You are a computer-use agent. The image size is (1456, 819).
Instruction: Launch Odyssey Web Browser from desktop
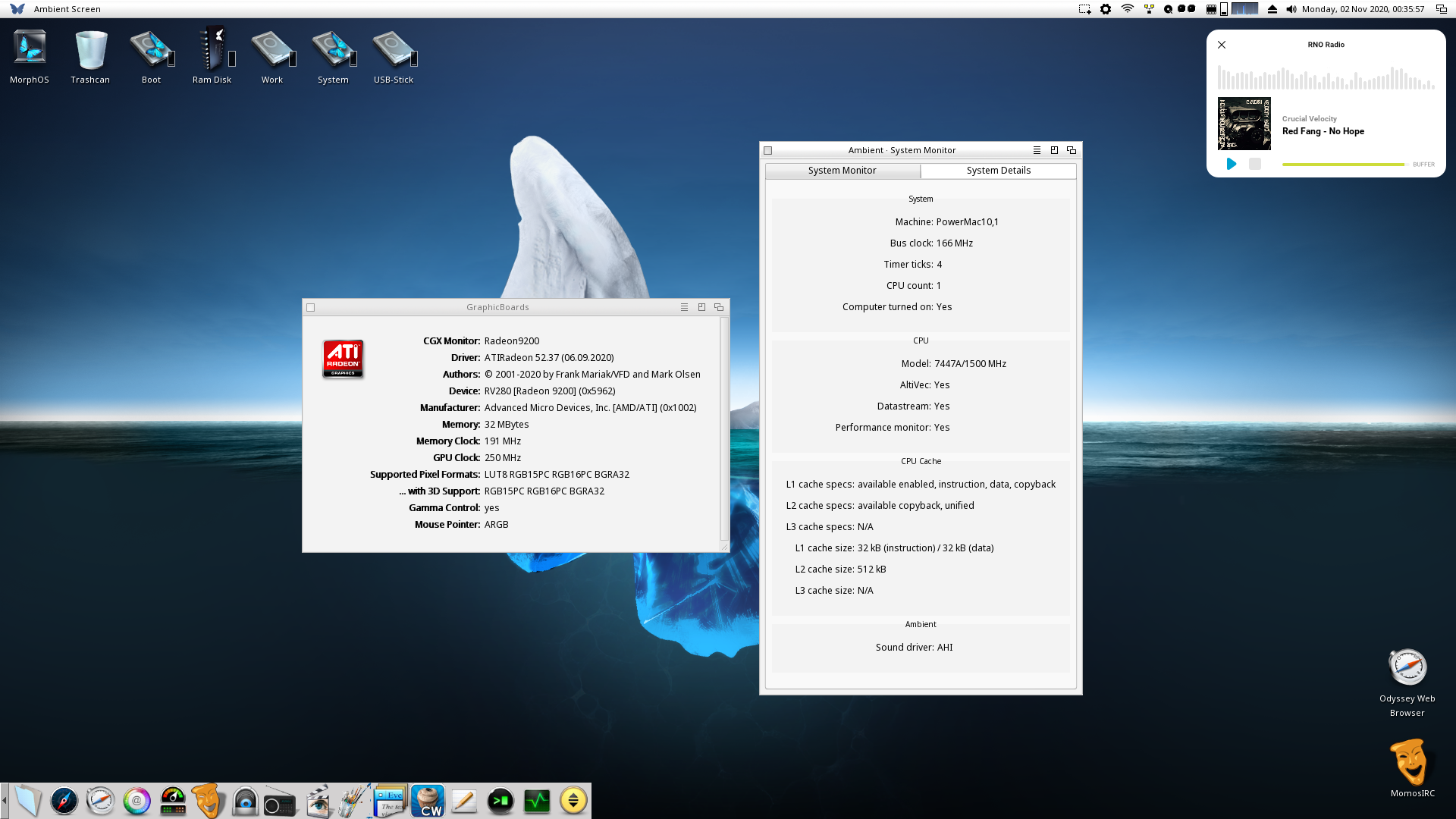tap(1407, 668)
